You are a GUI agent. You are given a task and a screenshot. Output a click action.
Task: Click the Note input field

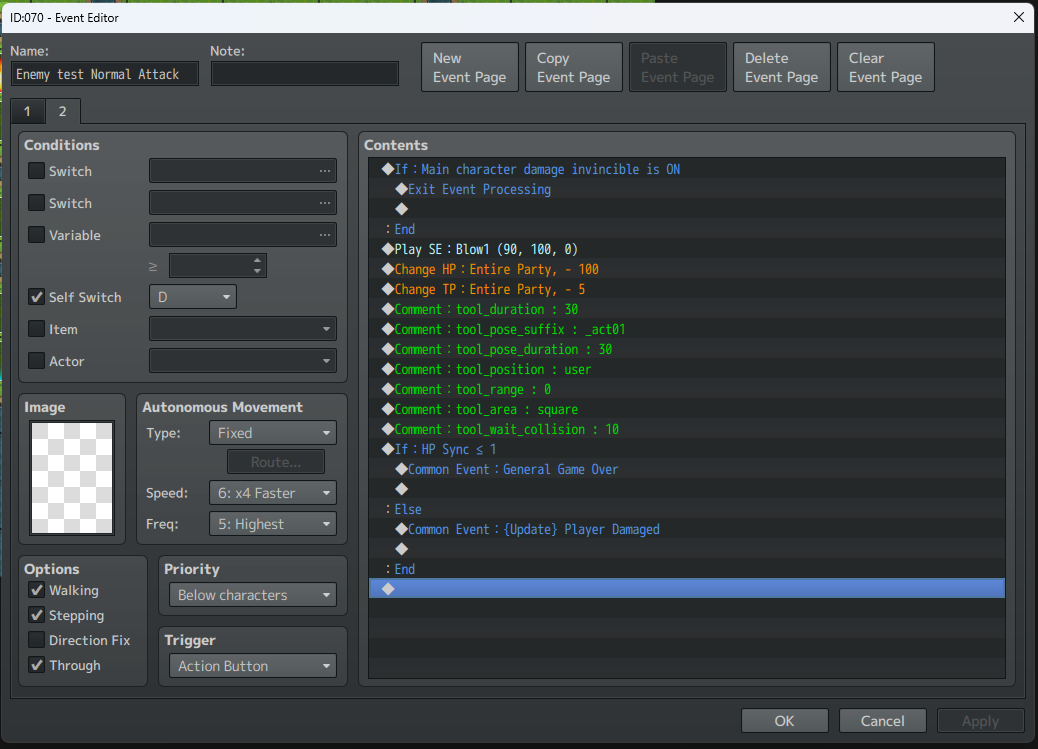tap(305, 74)
